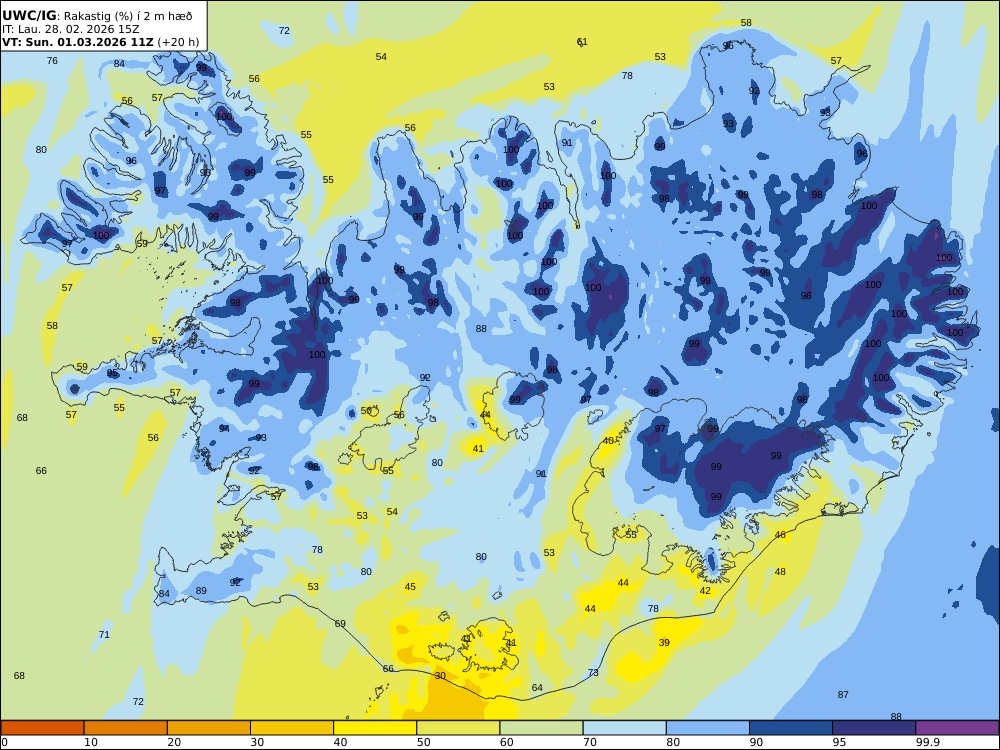1000x750 pixels.
Task: Click the 20–30 legend color block
Action: (x=209, y=728)
